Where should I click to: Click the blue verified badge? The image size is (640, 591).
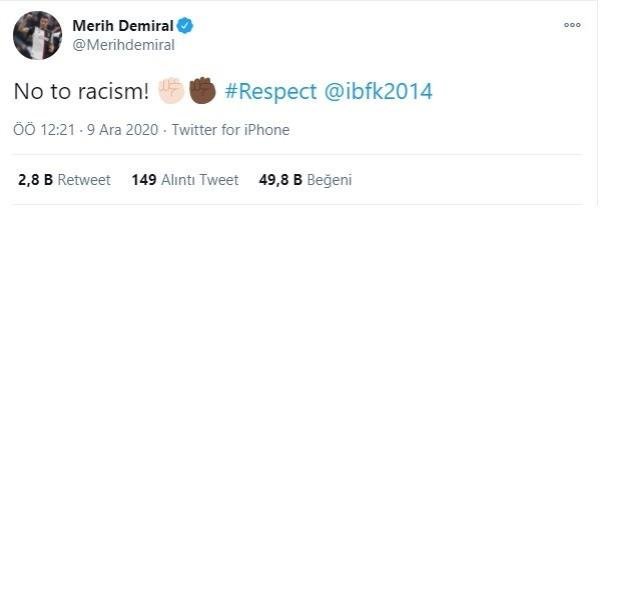[185, 26]
